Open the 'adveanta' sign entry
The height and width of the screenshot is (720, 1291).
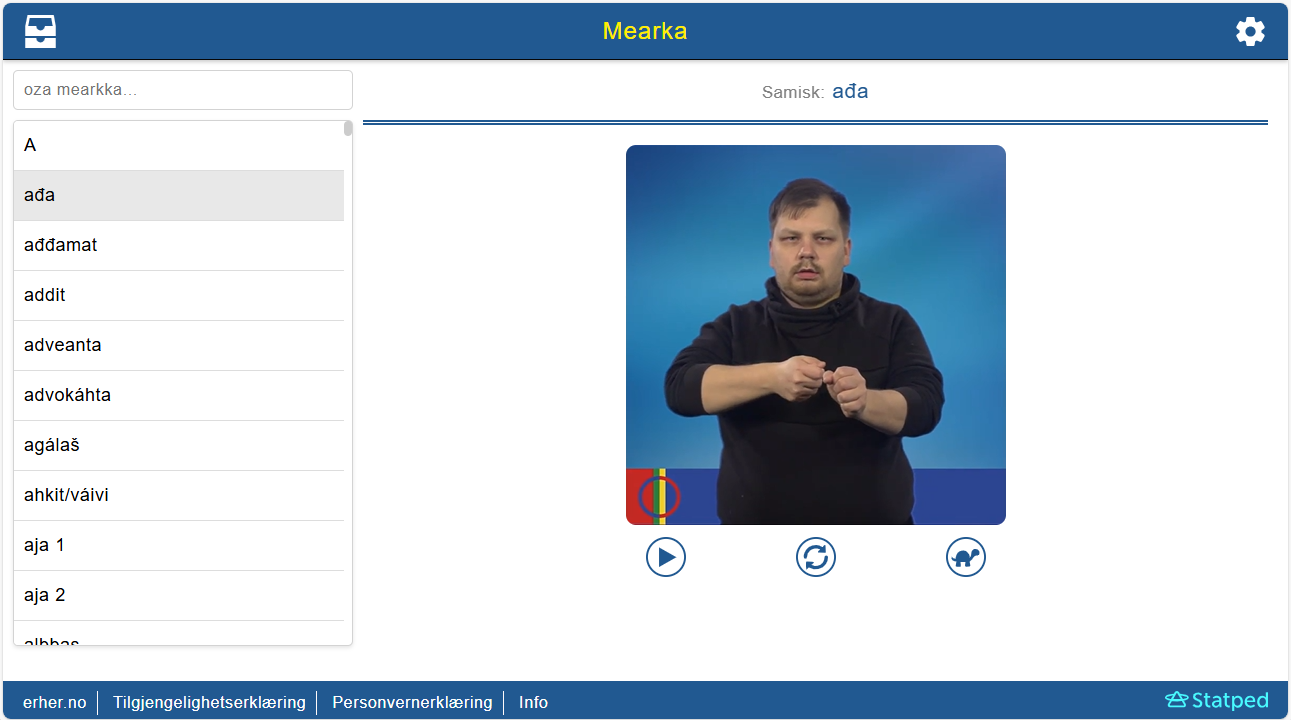[x=179, y=345]
